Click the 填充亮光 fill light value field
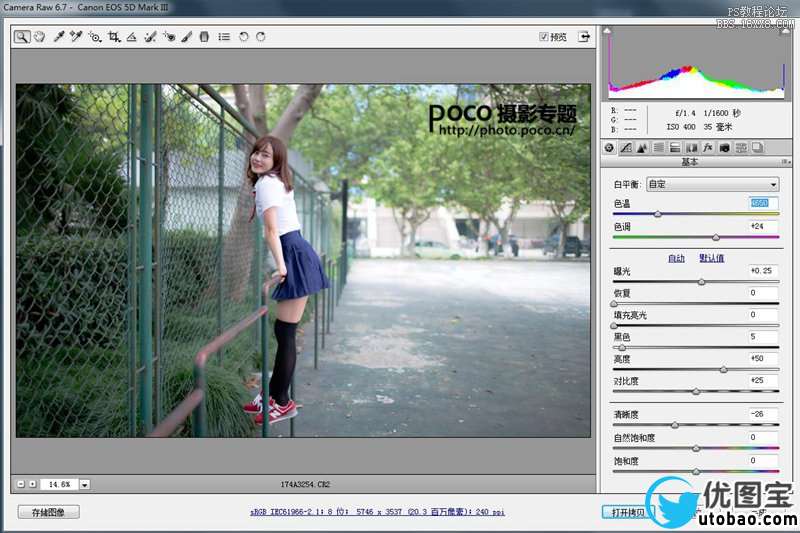 (x=763, y=315)
